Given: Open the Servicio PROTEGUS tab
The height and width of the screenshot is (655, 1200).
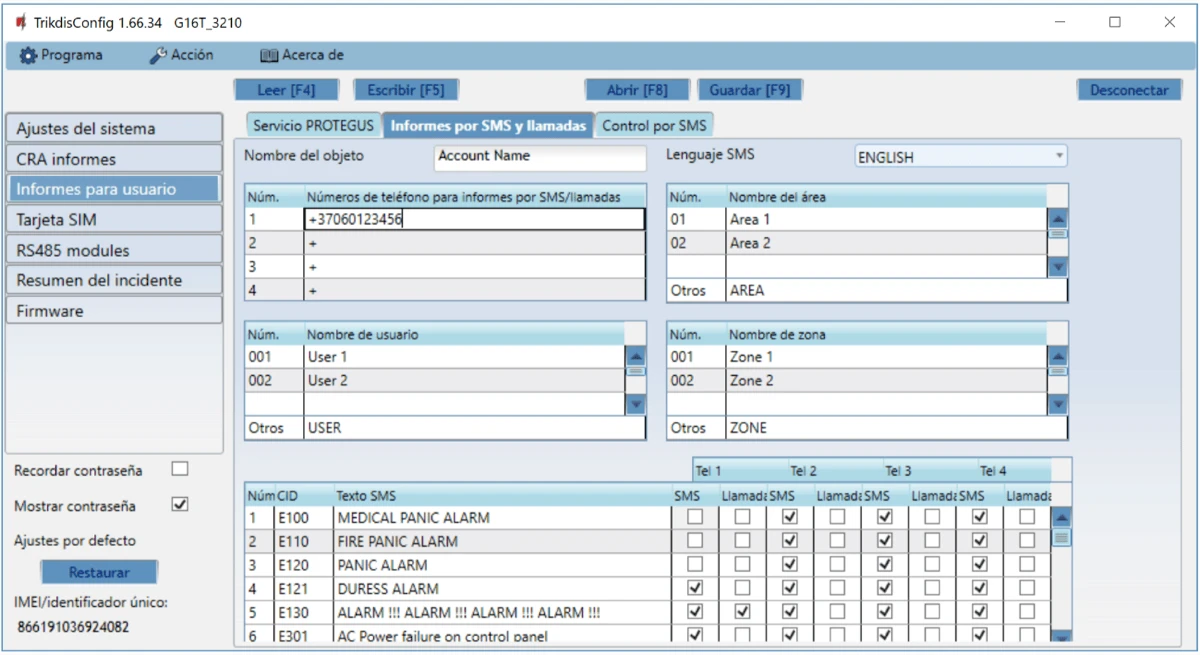Looking at the screenshot, I should pyautogui.click(x=313, y=126).
